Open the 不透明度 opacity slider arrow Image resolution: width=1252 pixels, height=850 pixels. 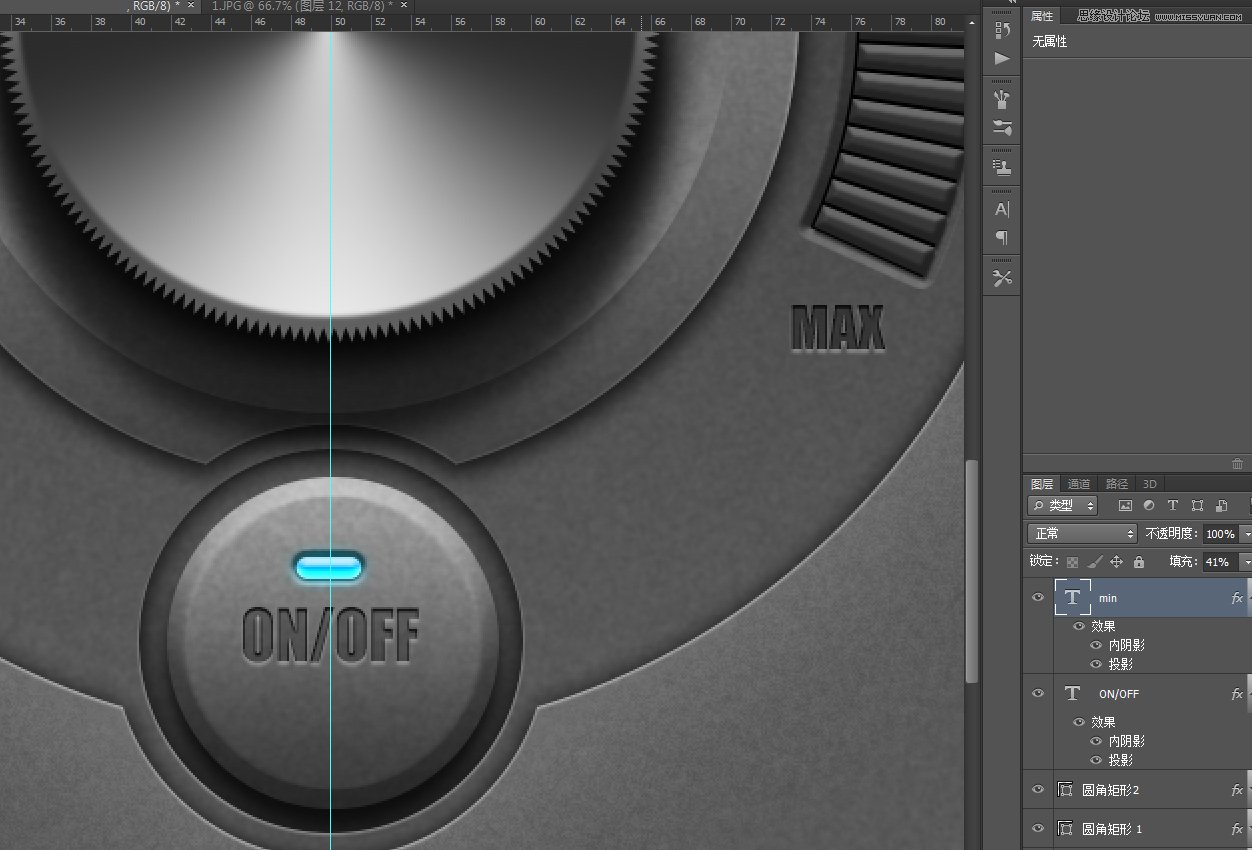[x=1246, y=534]
